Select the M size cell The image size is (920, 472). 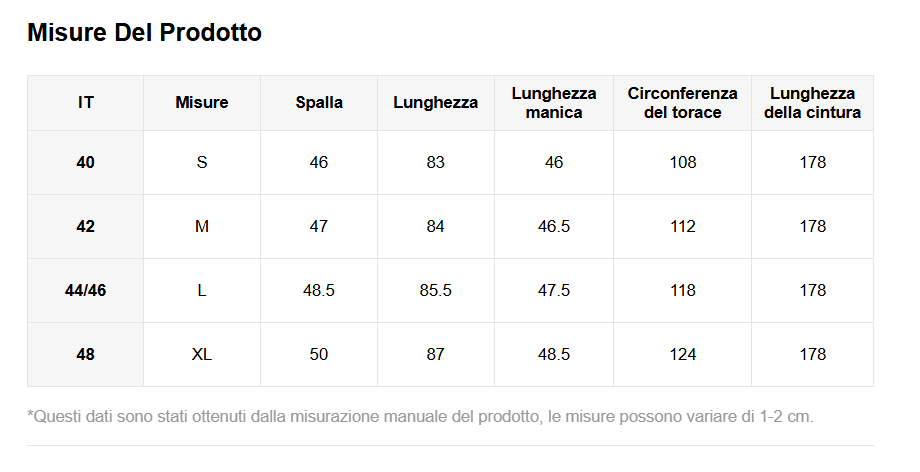202,226
